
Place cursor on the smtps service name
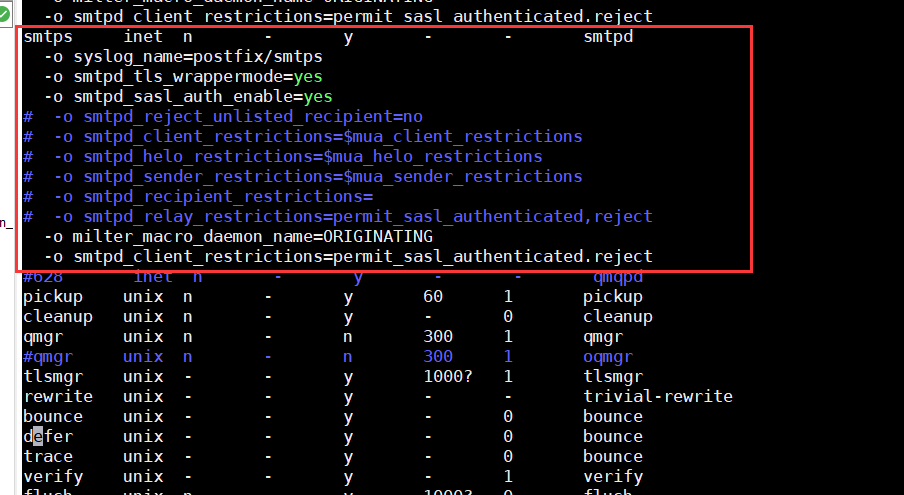pos(48,37)
